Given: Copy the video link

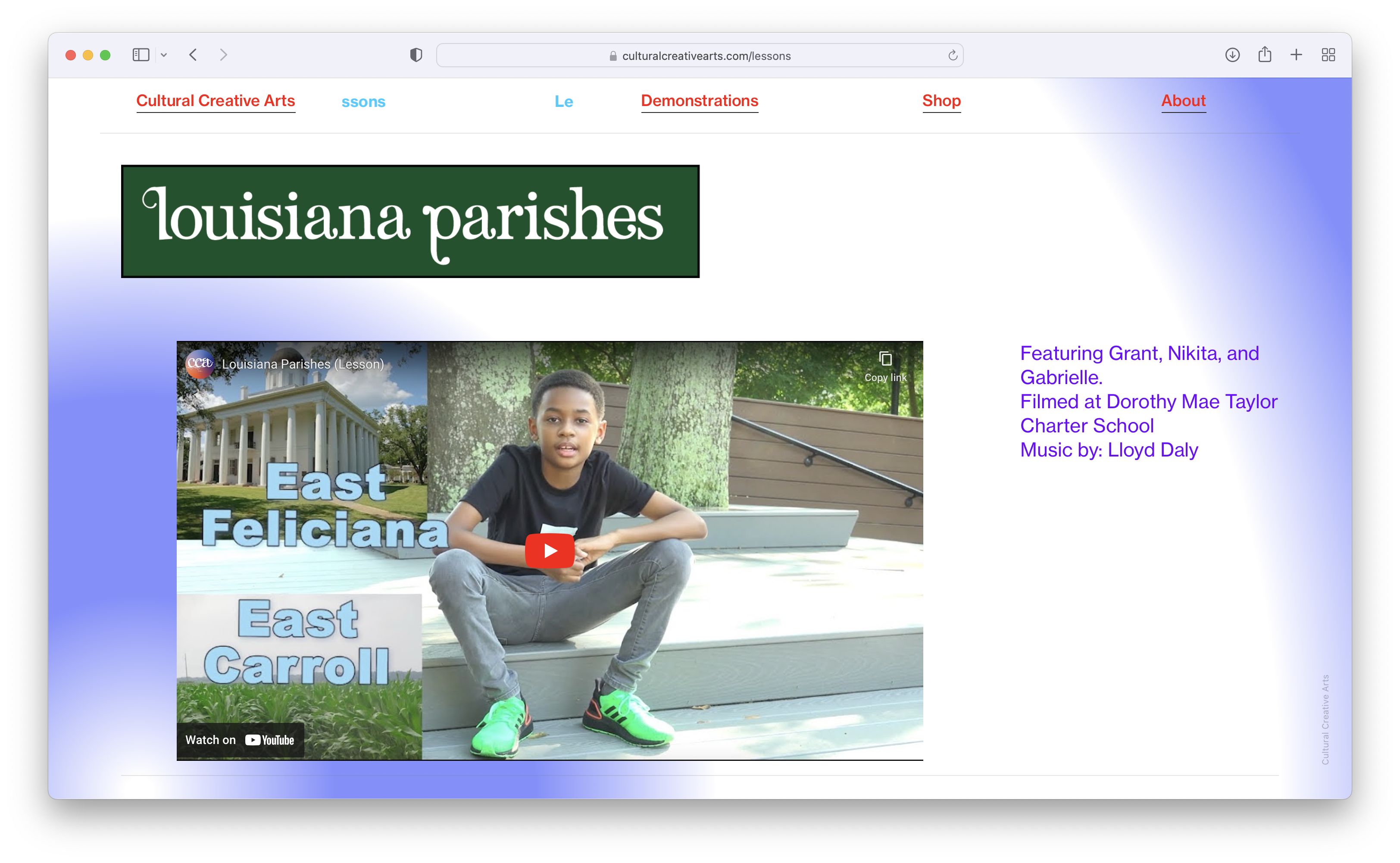Looking at the screenshot, I should click(x=884, y=365).
